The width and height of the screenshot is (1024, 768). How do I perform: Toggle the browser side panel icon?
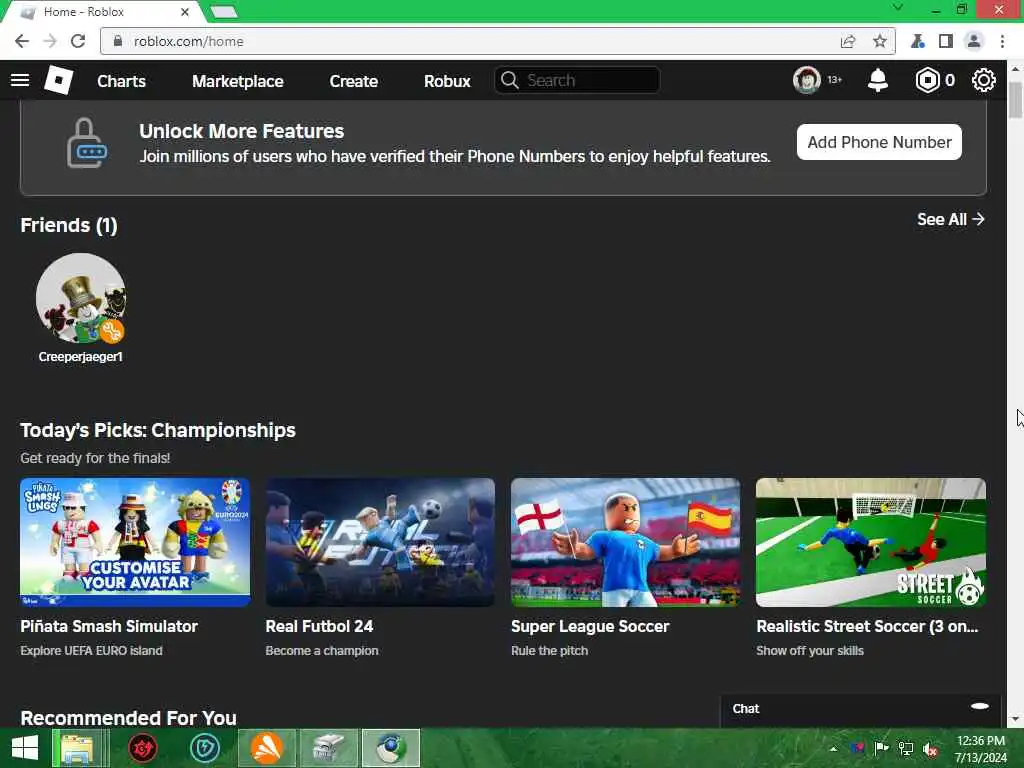(x=946, y=41)
